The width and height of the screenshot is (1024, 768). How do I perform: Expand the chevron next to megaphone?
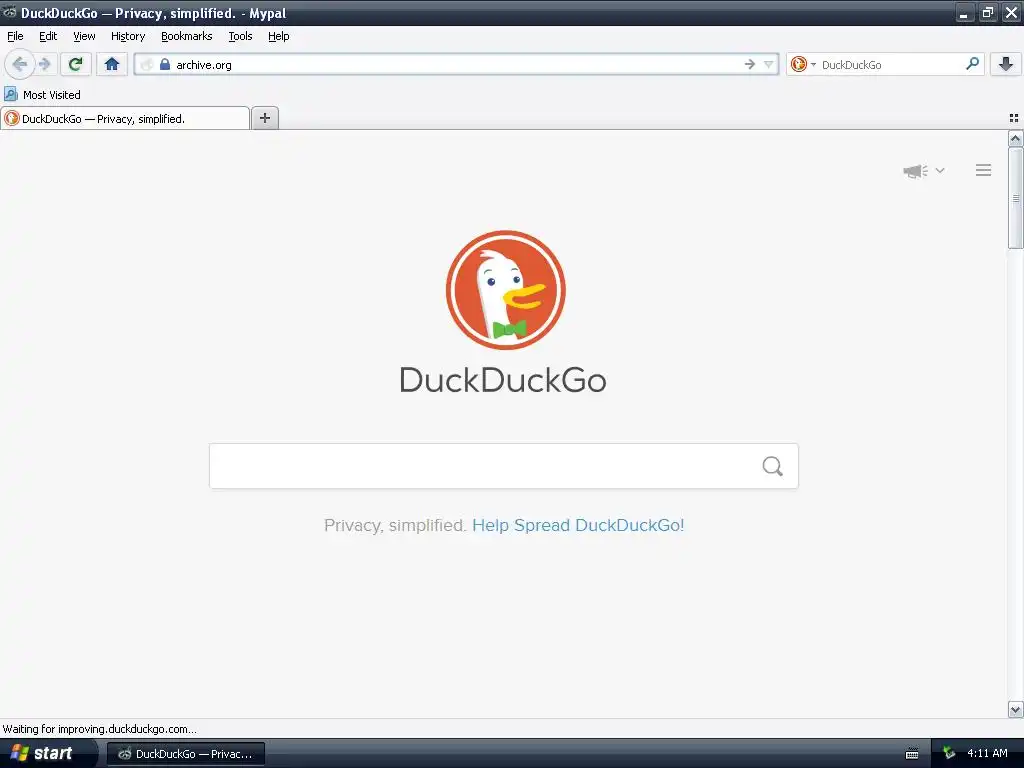pos(940,170)
